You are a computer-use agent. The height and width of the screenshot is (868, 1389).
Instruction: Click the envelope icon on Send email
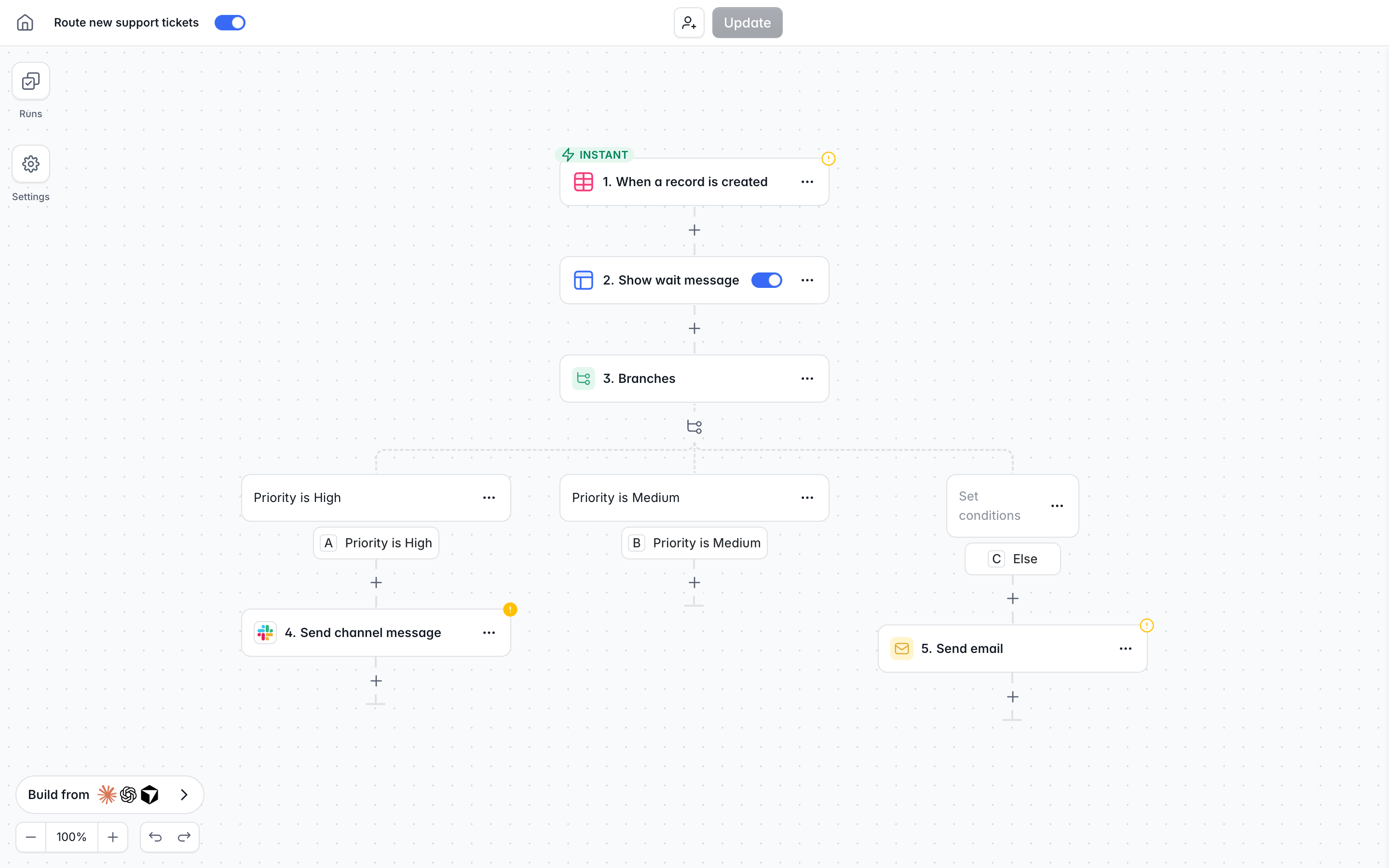coord(902,649)
